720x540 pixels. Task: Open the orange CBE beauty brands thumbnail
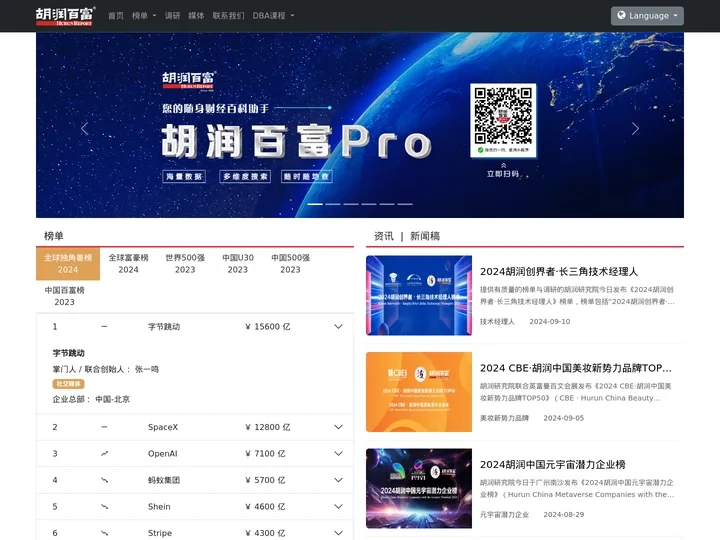pyautogui.click(x=419, y=392)
